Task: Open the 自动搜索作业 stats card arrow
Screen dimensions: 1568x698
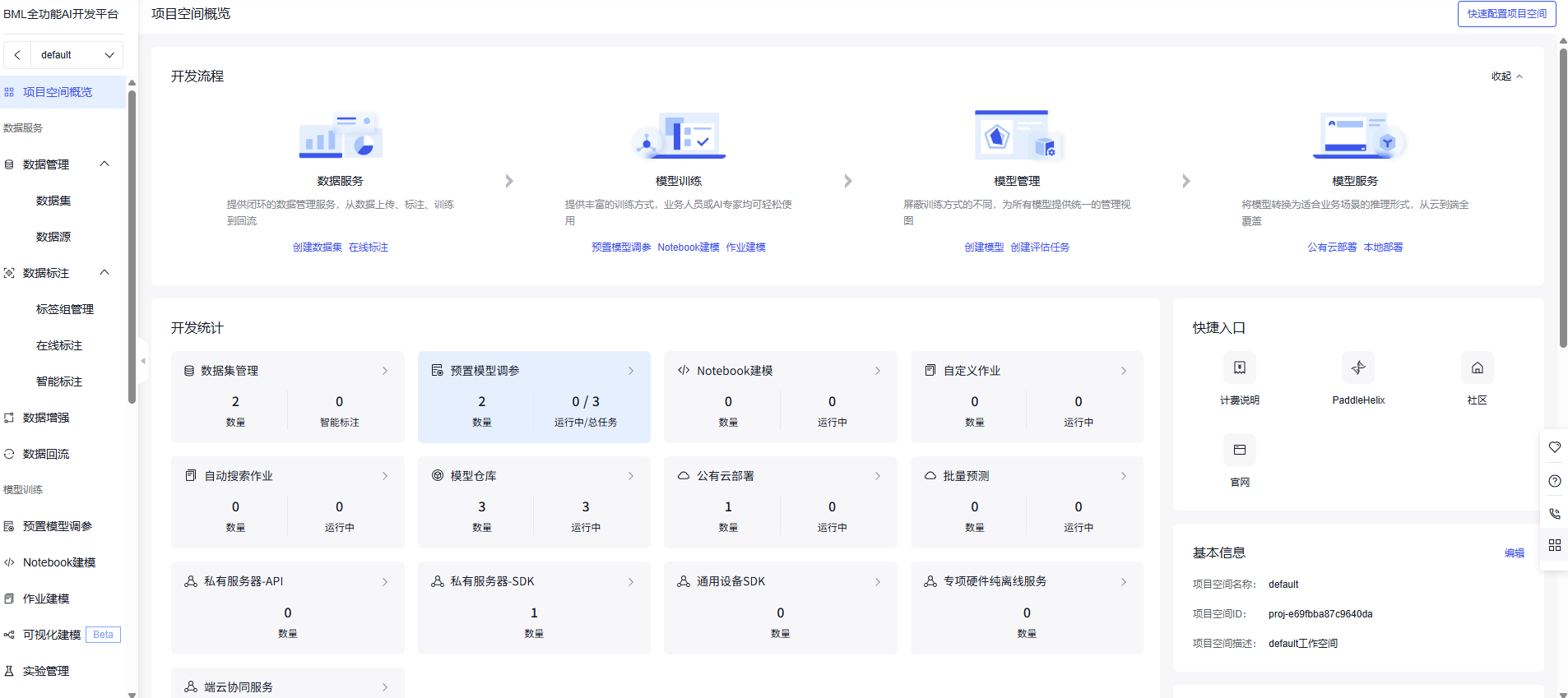Action: click(385, 476)
